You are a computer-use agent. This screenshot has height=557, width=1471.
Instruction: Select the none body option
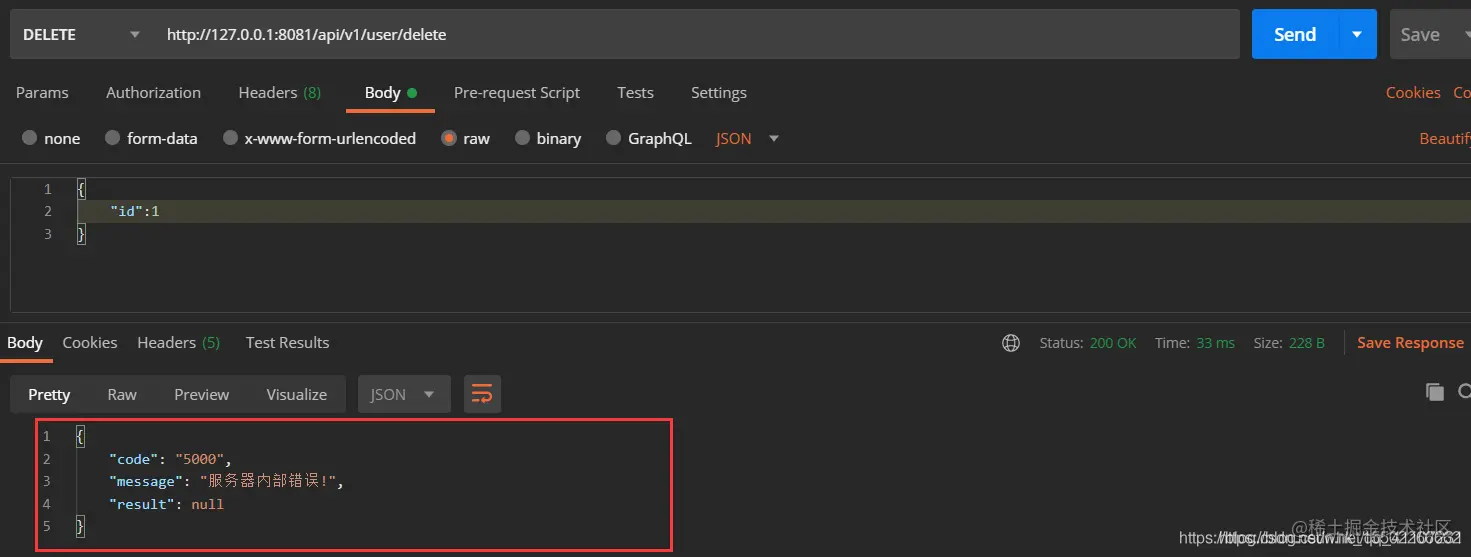click(51, 138)
